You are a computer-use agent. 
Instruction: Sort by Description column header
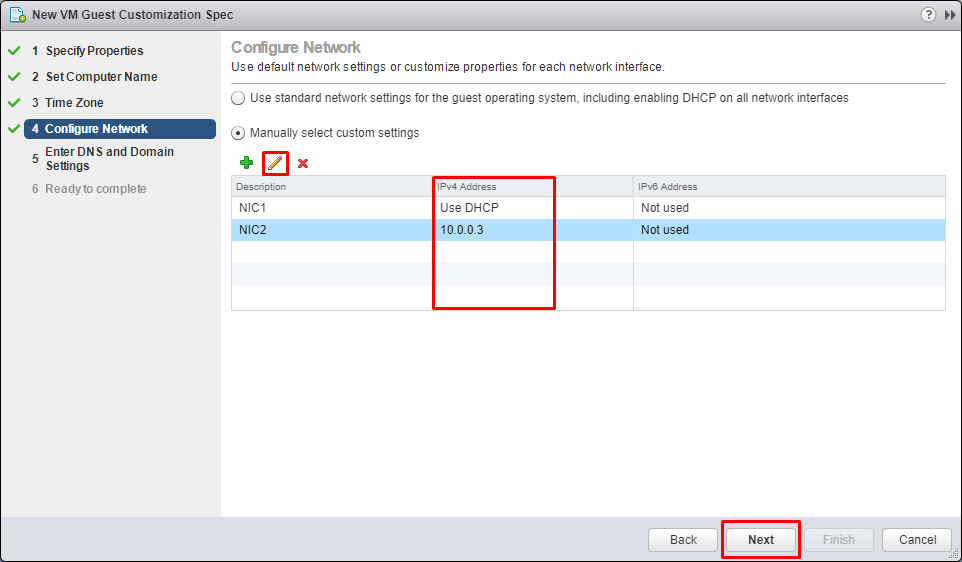click(x=332, y=187)
